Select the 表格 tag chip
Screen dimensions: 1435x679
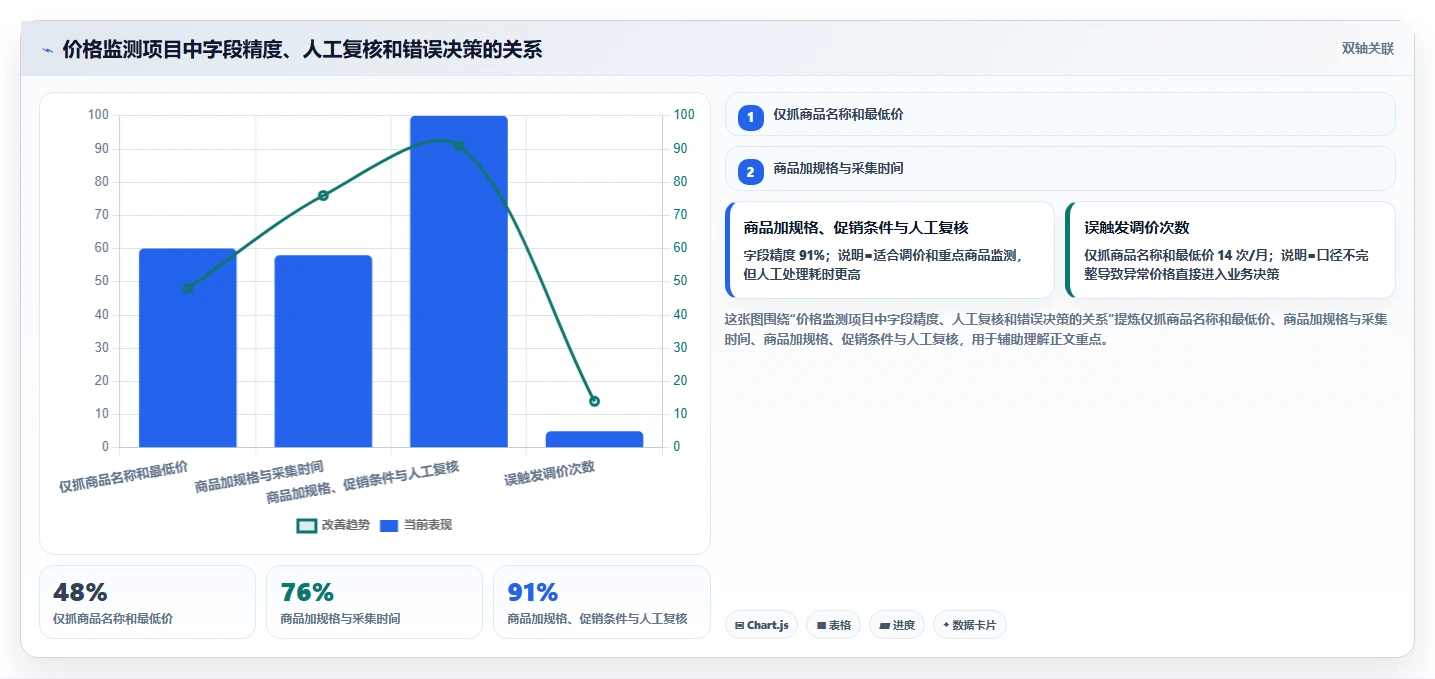(833, 625)
